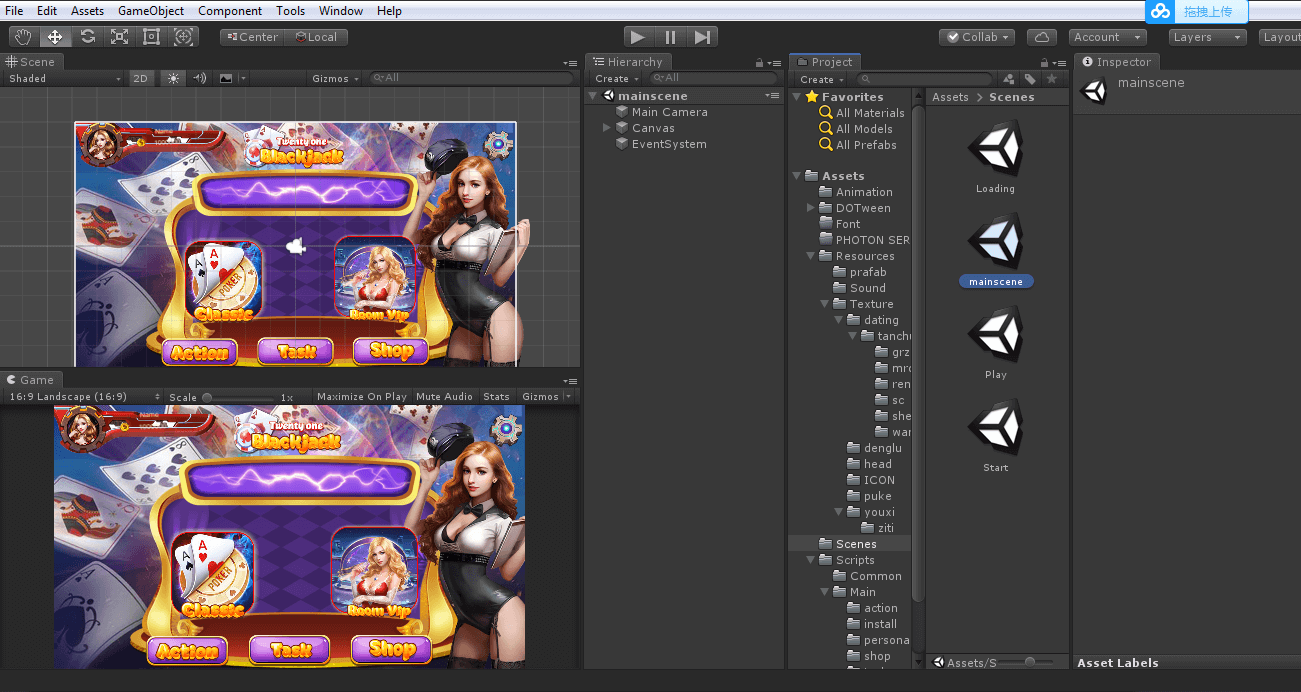
Task: Lock the Project panel with its padlock icon
Action: tap(1045, 62)
